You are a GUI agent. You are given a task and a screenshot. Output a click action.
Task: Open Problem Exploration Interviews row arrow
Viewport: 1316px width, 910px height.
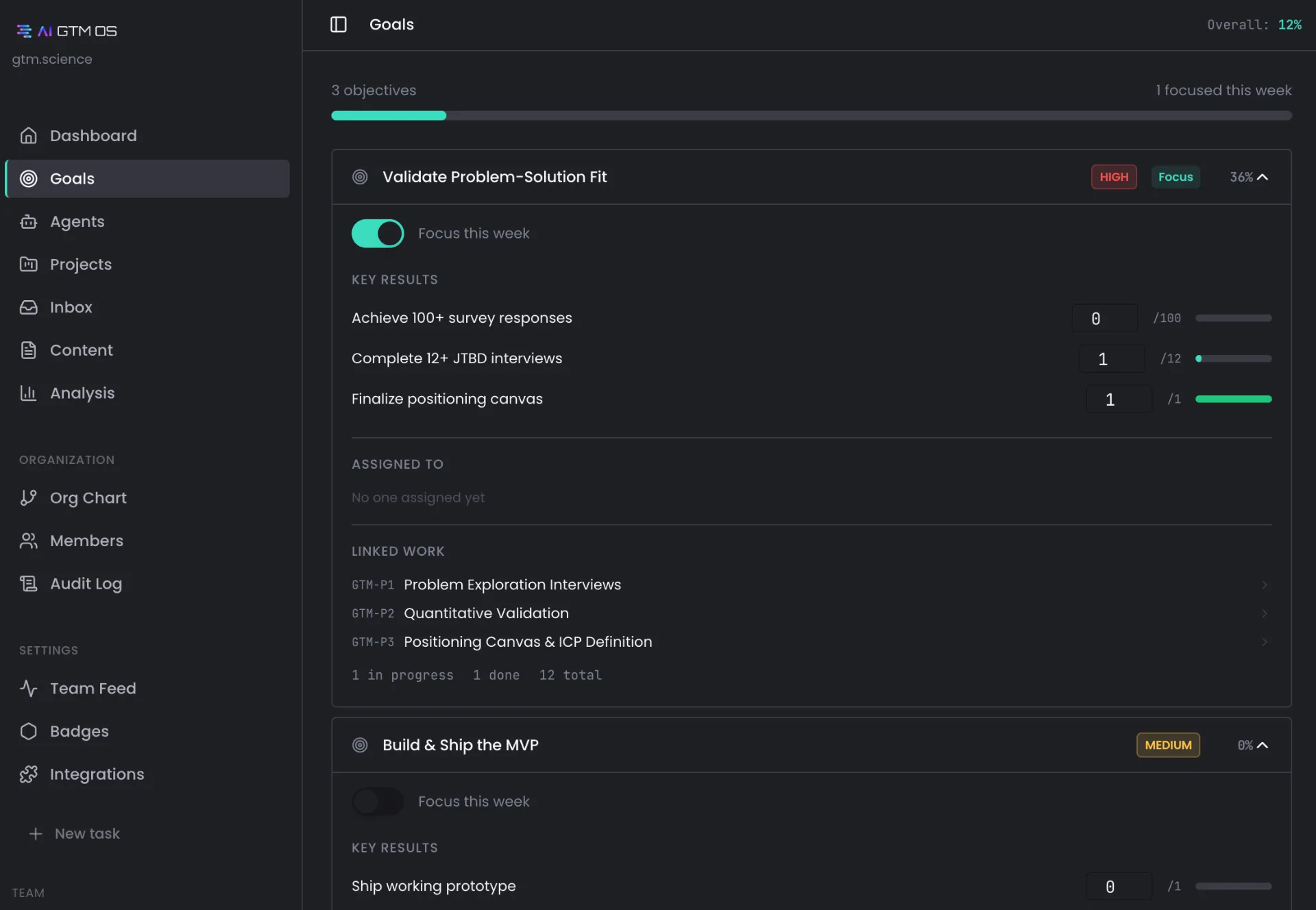coord(1265,585)
